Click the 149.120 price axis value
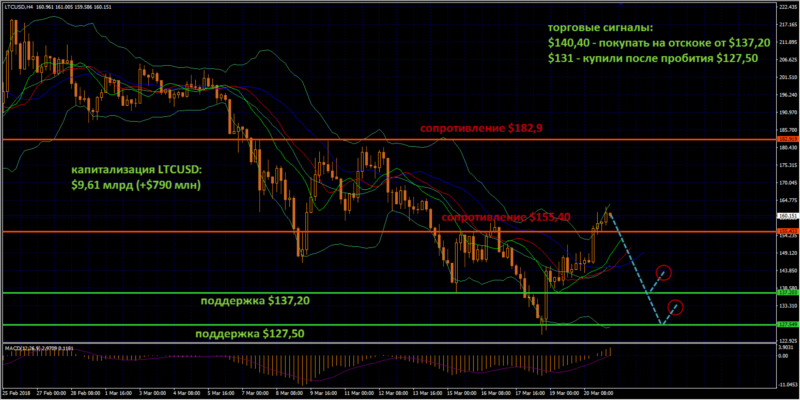The width and height of the screenshot is (800, 400). [x=786, y=253]
